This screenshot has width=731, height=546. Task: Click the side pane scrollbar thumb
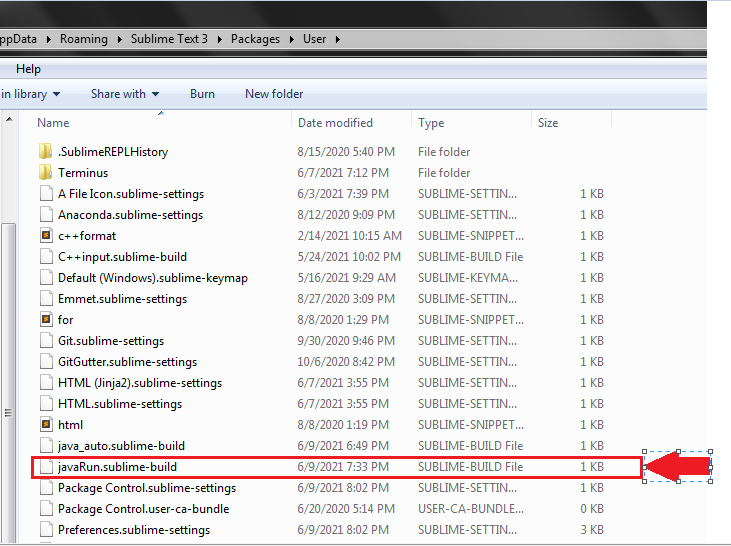[8, 382]
